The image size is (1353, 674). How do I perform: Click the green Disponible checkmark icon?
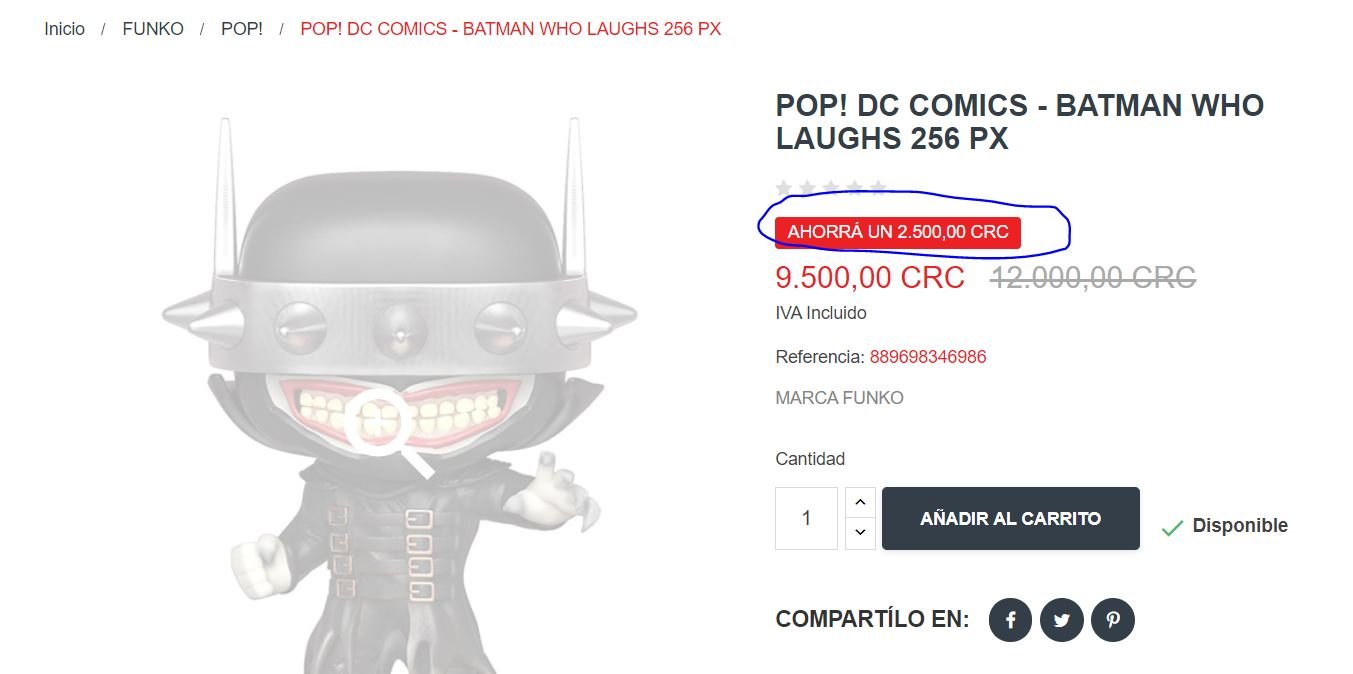coord(1172,527)
